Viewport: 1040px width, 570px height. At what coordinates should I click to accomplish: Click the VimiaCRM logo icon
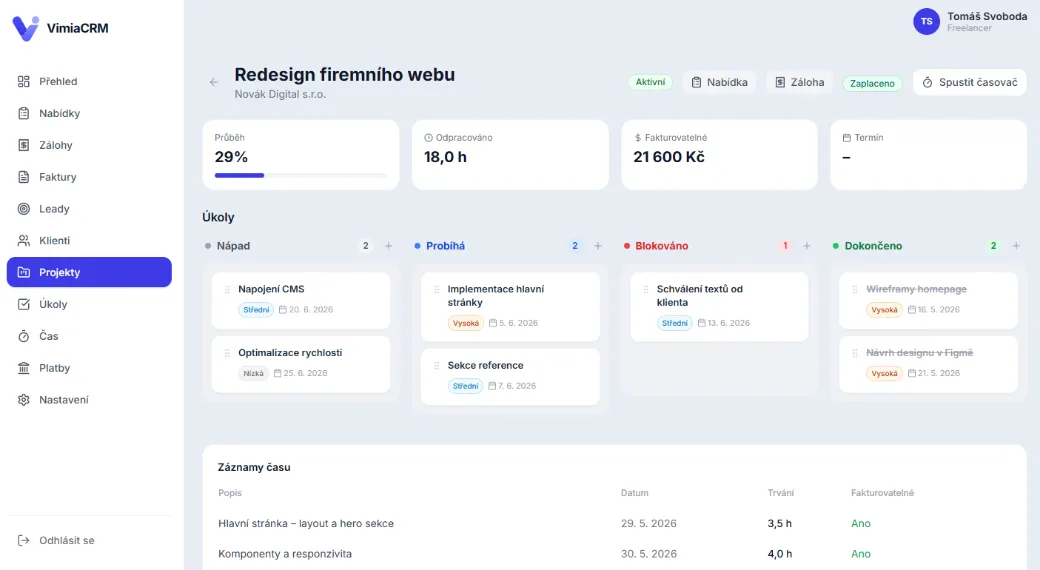coord(26,28)
